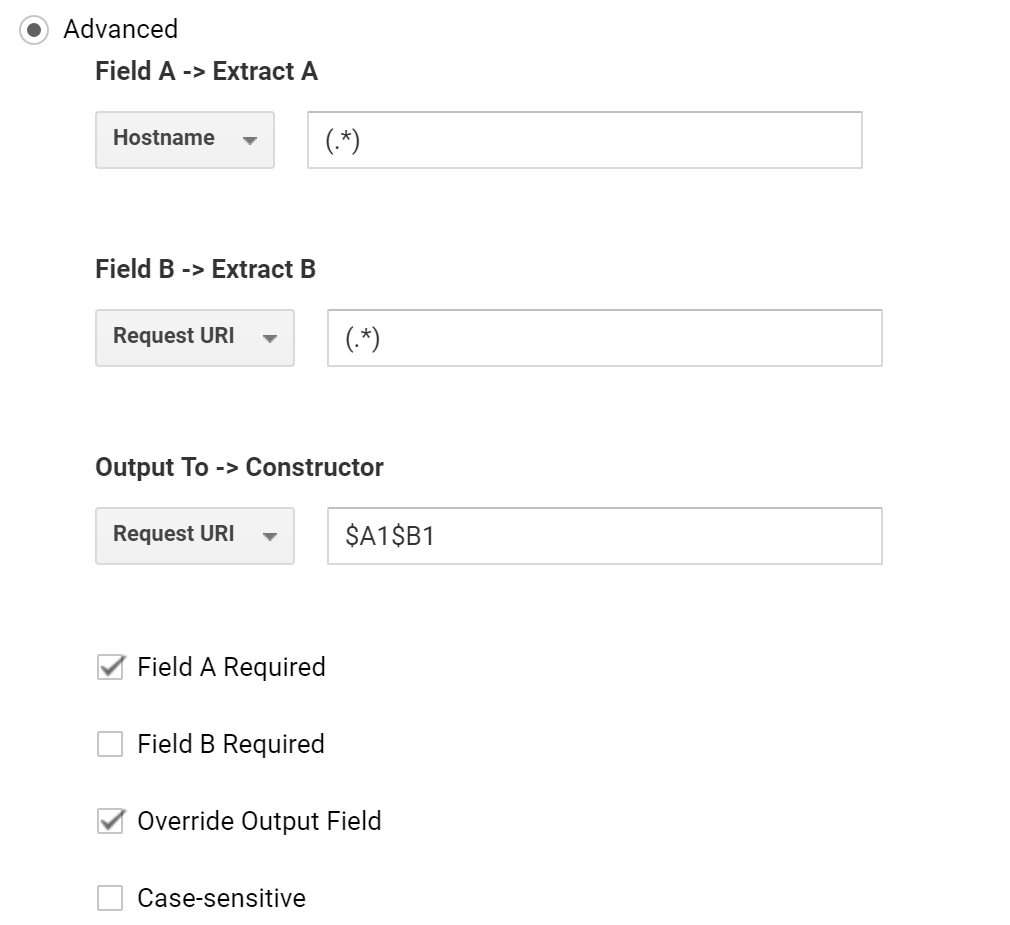Enable the Field B Required checkbox
The image size is (1010, 925).
pyautogui.click(x=110, y=744)
